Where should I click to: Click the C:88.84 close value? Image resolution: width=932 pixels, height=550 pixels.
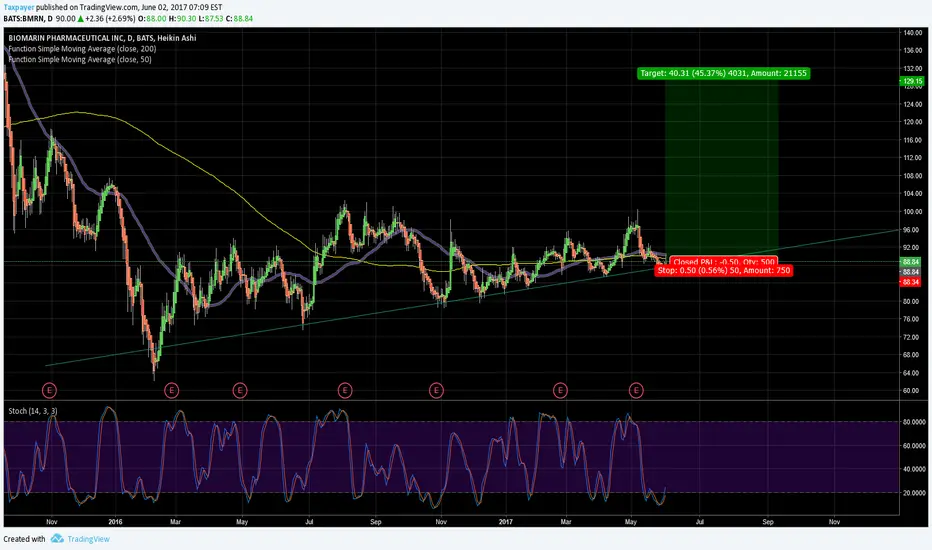(240, 19)
